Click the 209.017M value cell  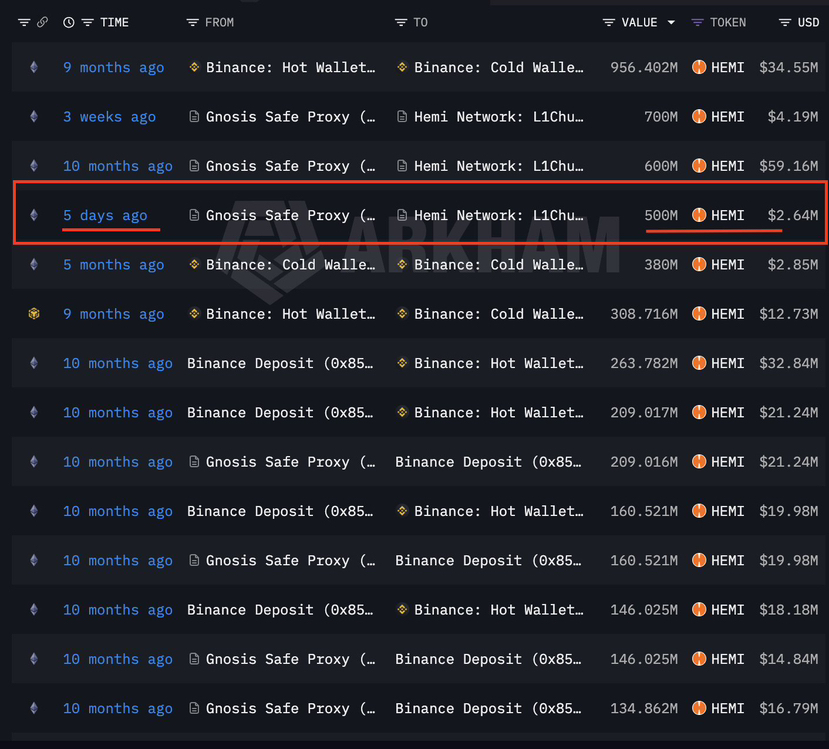coord(644,413)
